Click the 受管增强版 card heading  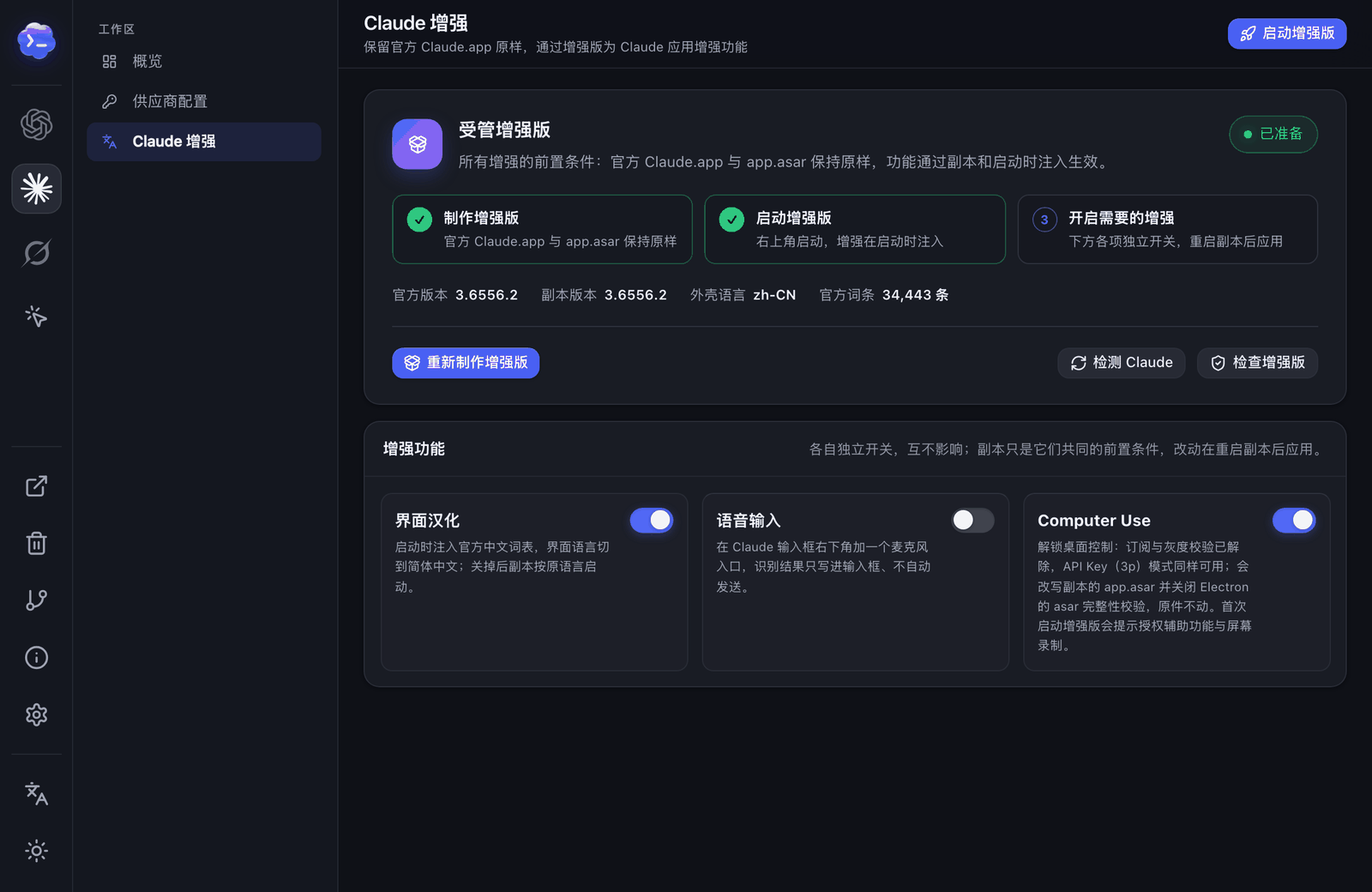tap(504, 130)
